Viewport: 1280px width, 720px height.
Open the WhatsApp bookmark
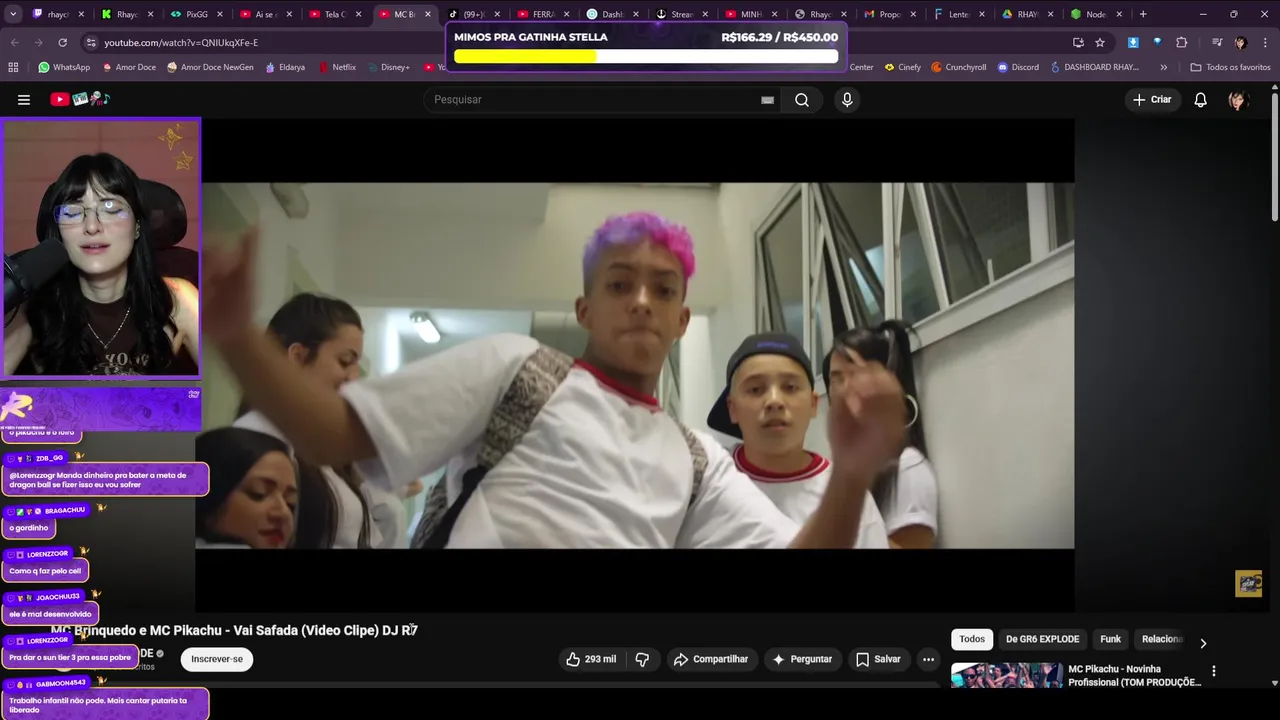(x=64, y=67)
